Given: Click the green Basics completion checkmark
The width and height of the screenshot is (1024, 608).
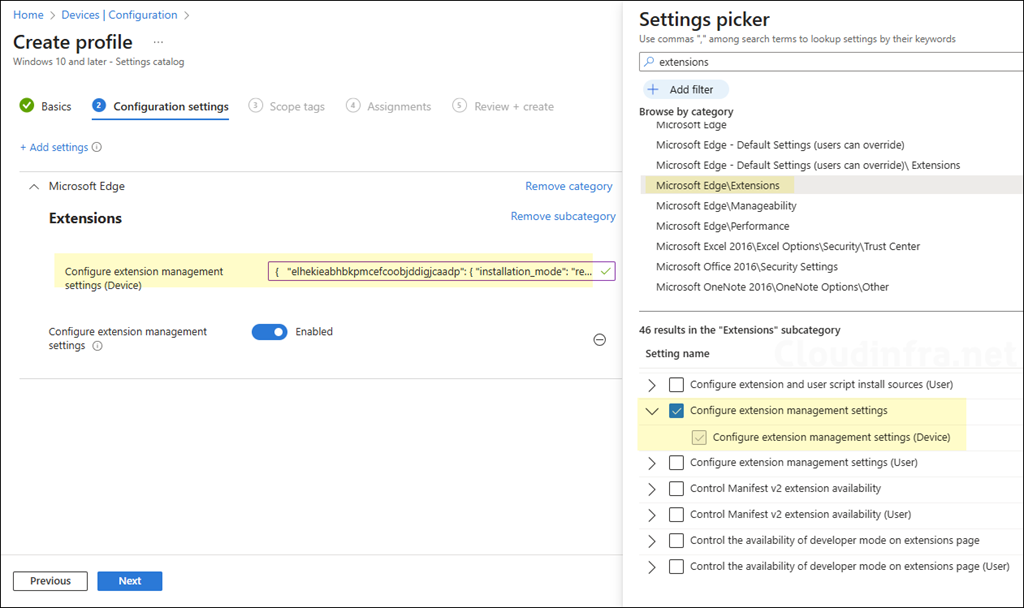Looking at the screenshot, I should point(25,106).
